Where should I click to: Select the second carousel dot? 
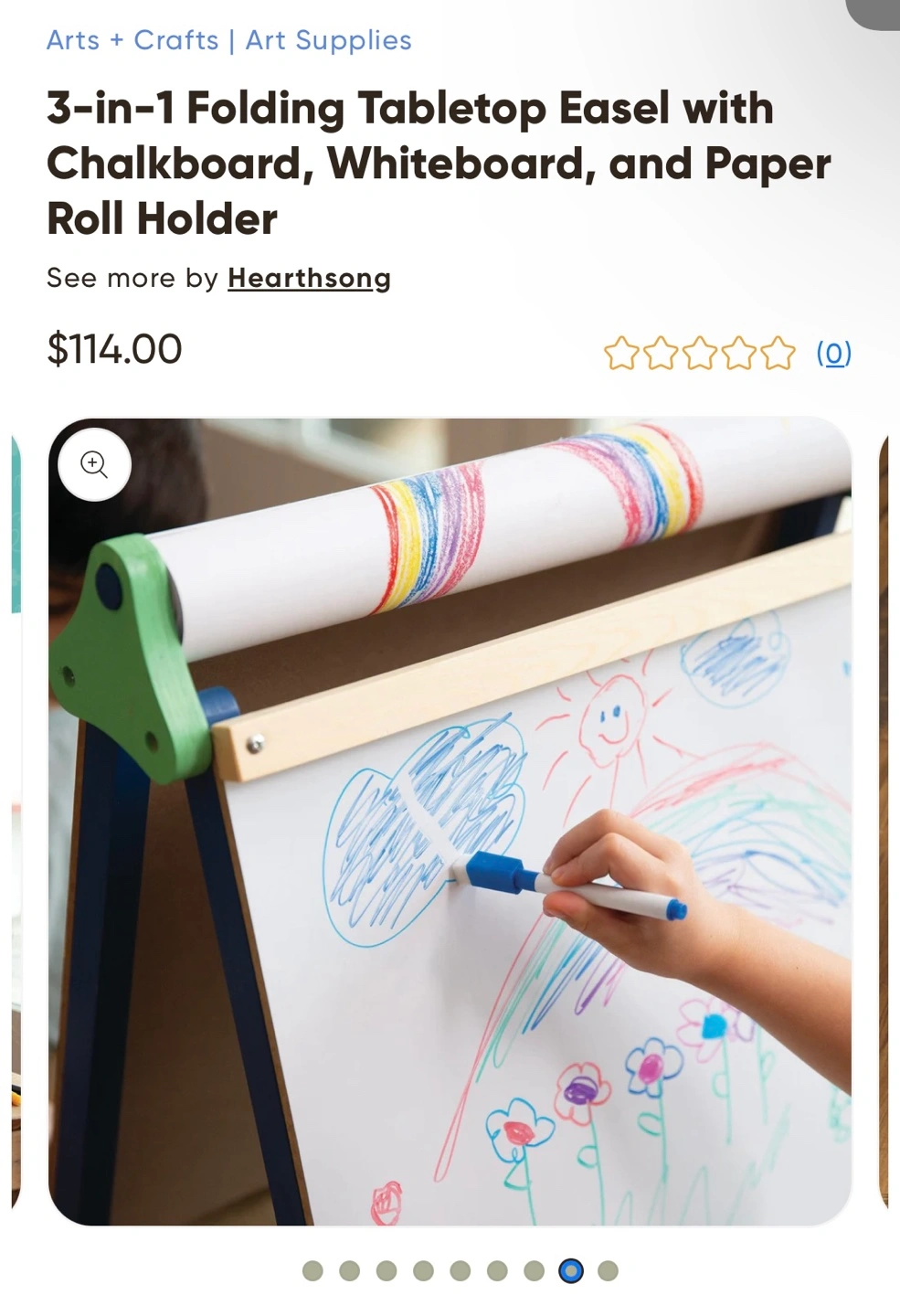pyautogui.click(x=349, y=1271)
